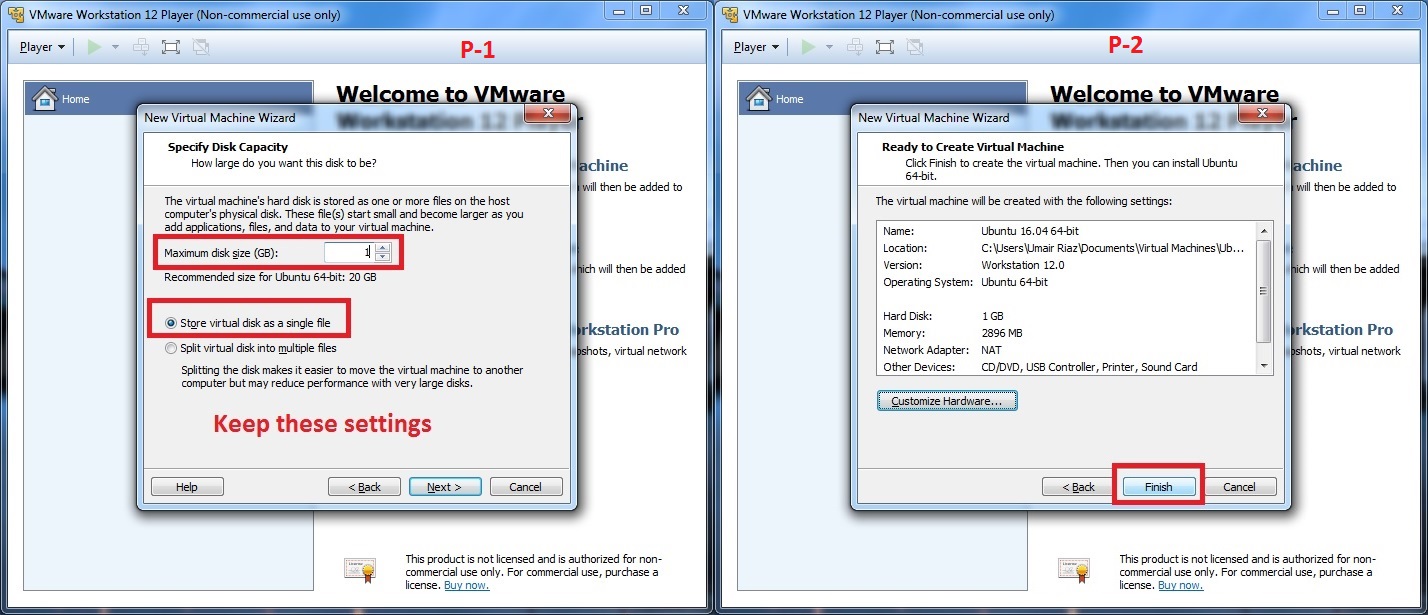Go Back from Specify Disk Capacity page

coord(364,487)
